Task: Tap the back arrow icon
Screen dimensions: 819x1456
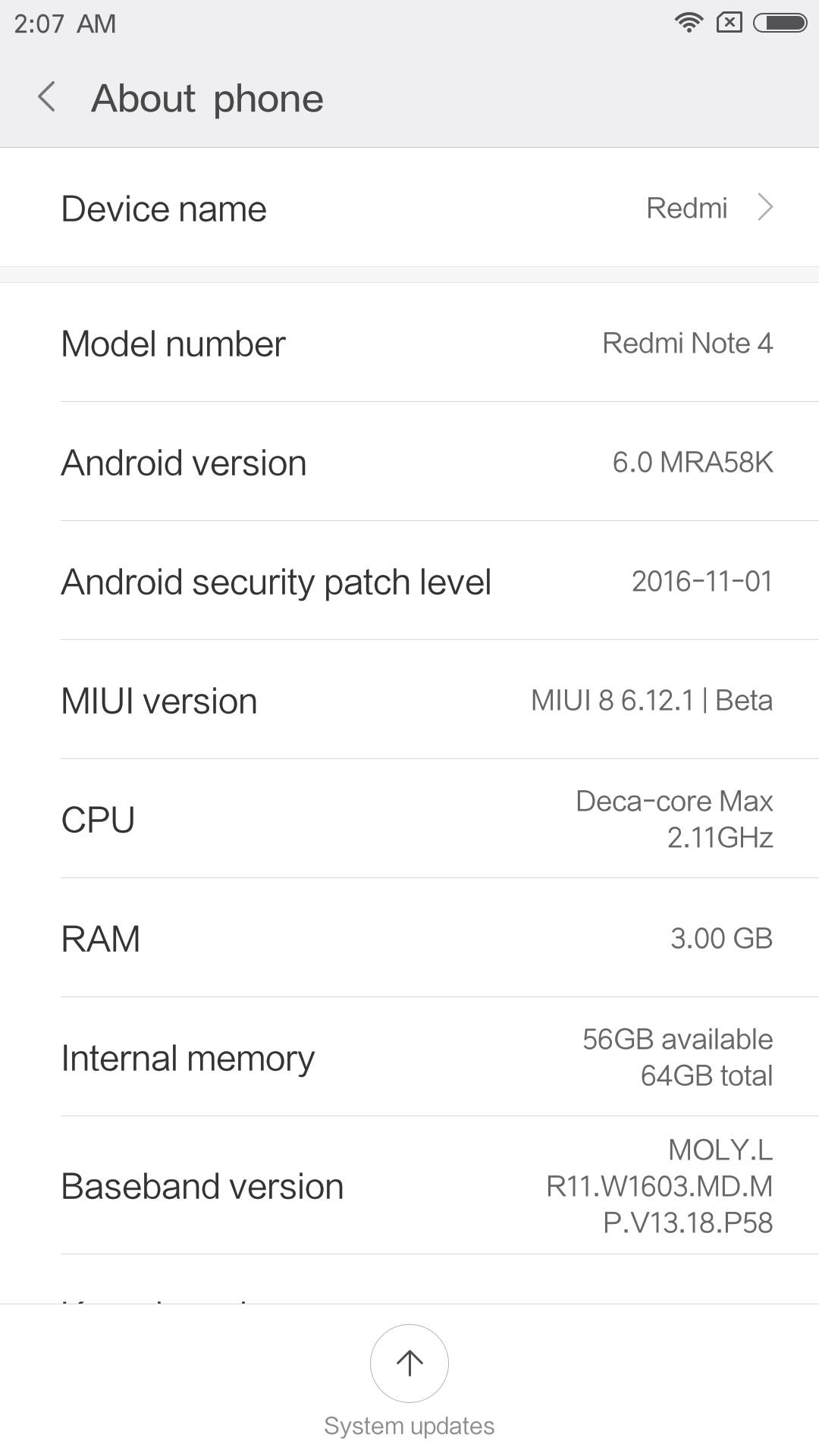Action: (x=47, y=97)
